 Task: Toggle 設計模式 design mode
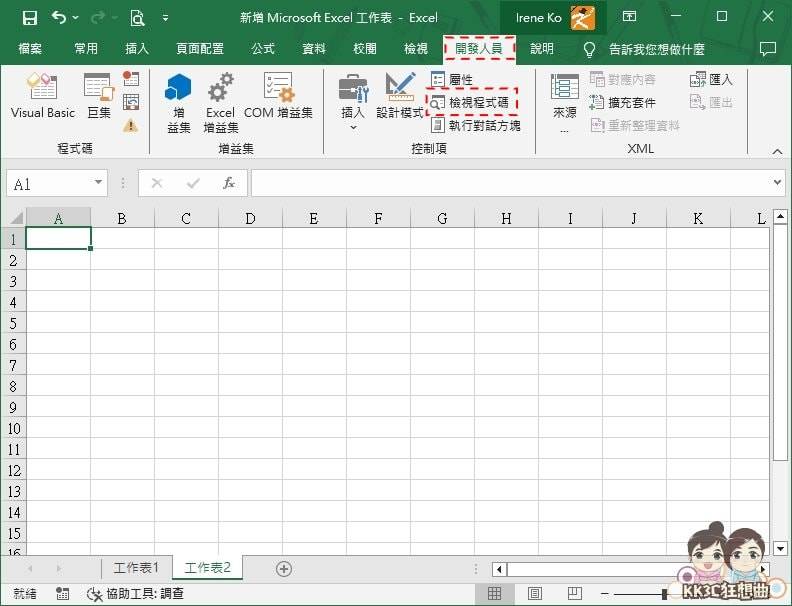400,96
